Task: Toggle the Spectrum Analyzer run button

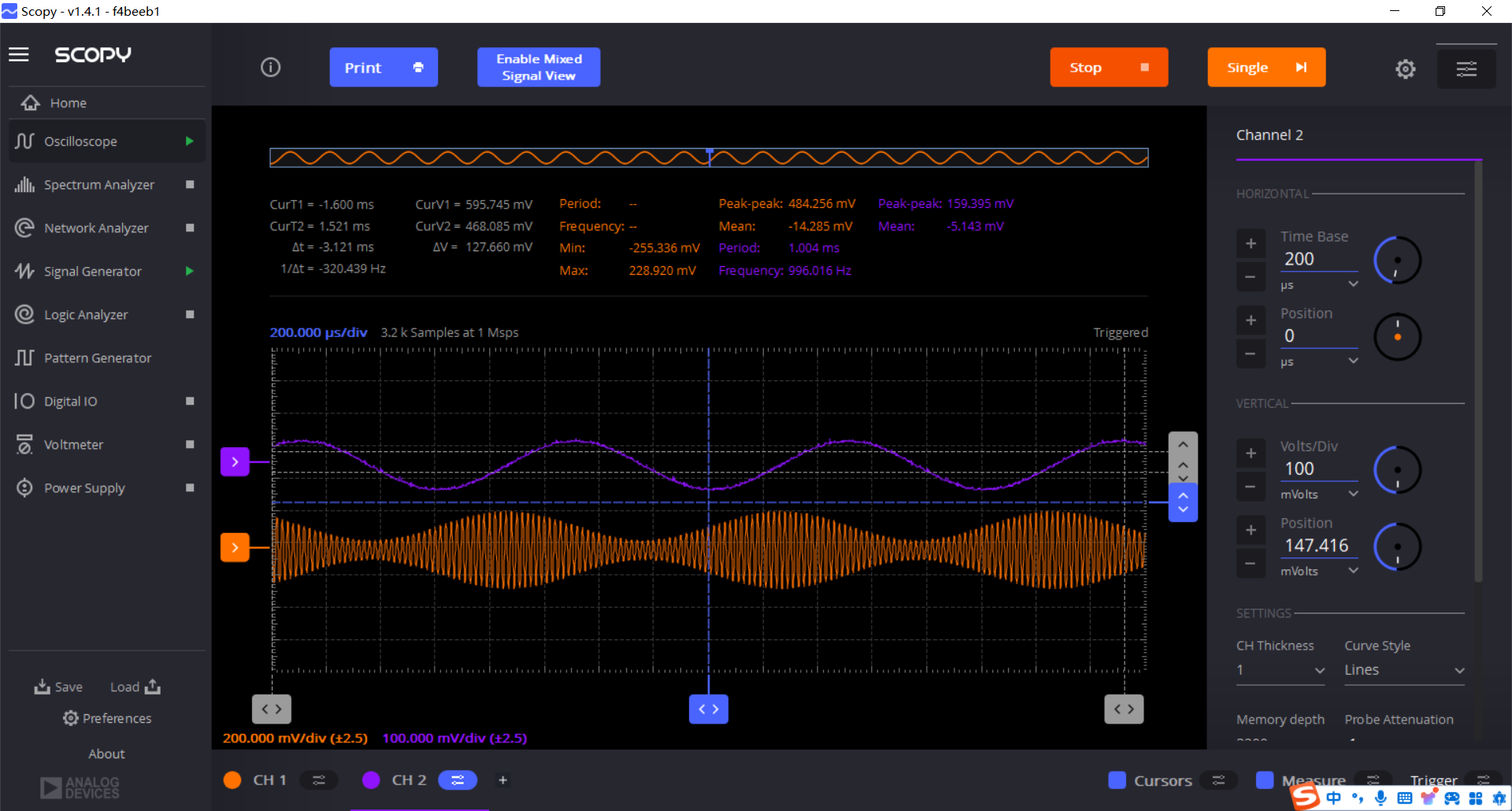Action: [190, 184]
